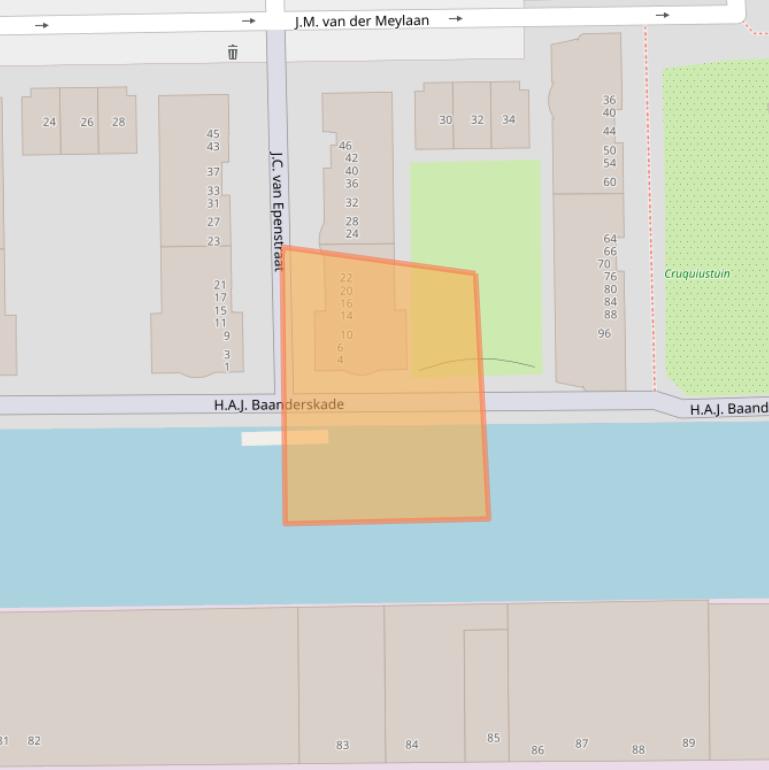
Task: Click house number 85 south of the canal
Action: [493, 738]
